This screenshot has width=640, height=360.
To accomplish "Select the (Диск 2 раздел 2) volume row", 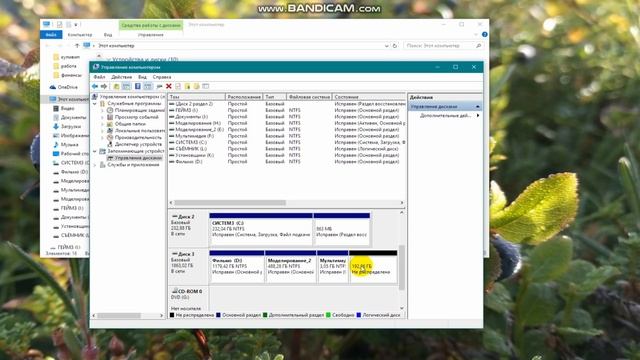I will [x=287, y=104].
